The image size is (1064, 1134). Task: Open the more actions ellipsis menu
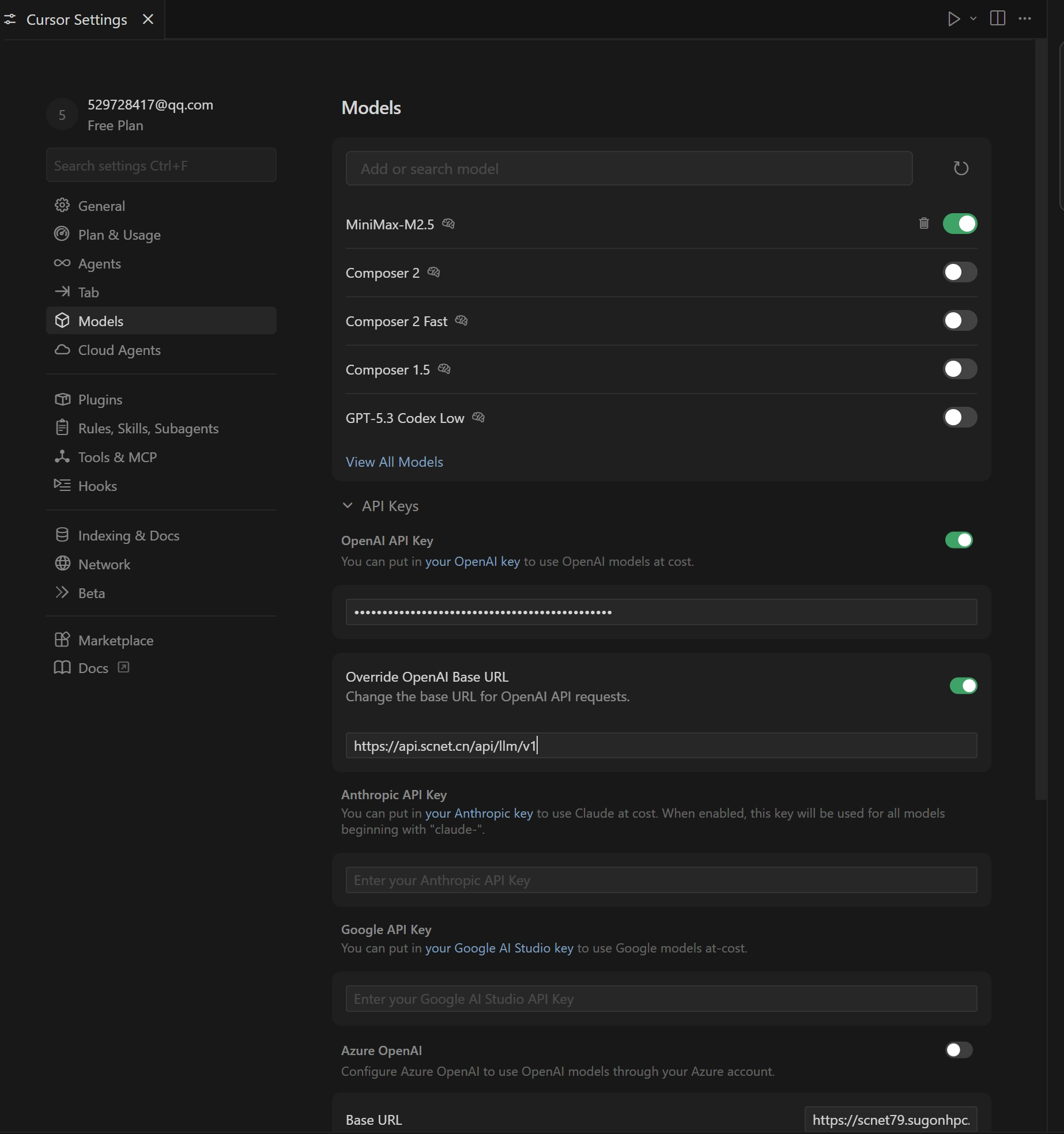[x=1025, y=19]
